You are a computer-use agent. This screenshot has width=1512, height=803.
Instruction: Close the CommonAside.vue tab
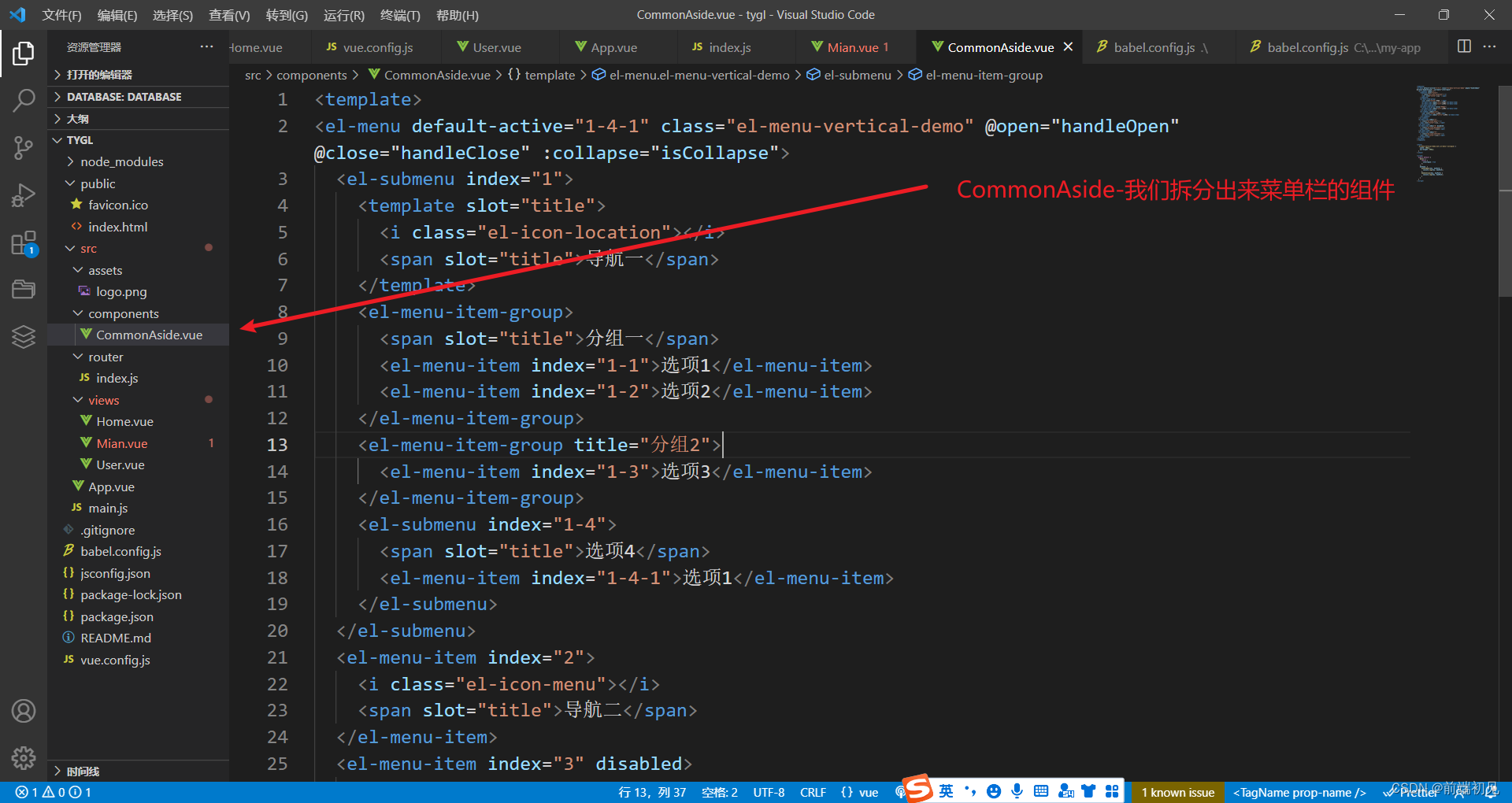[1068, 47]
